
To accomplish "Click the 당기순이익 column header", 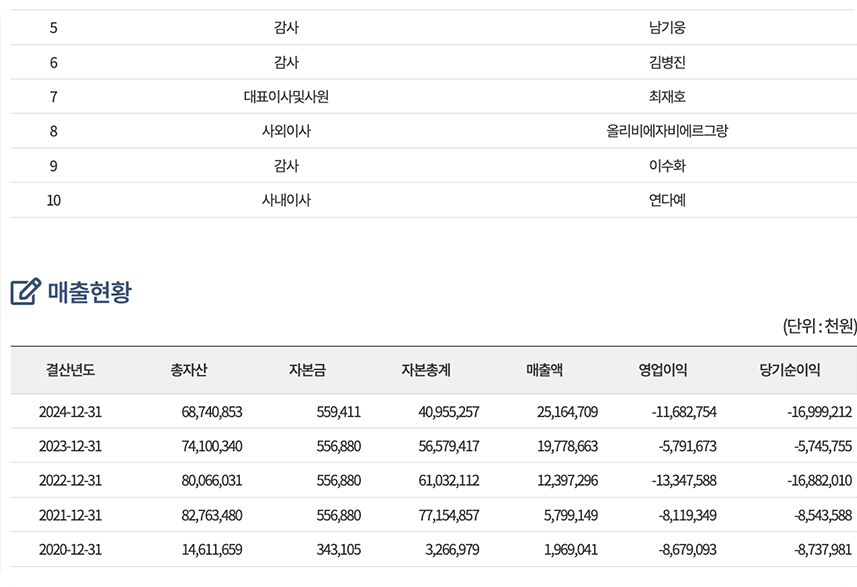I will pyautogui.click(x=790, y=370).
